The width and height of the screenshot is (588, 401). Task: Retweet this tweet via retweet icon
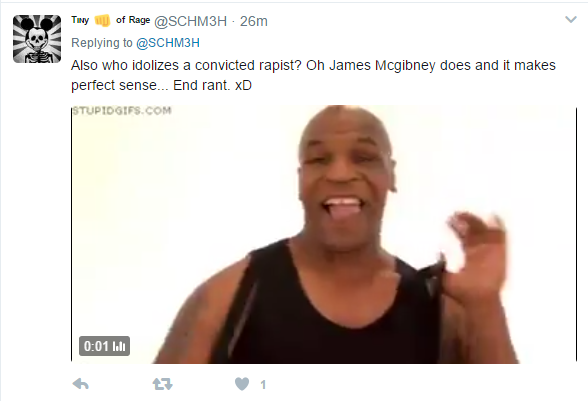162,384
